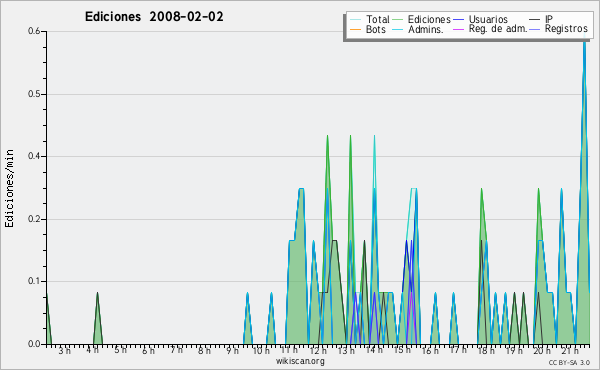The image size is (600, 370).
Task: Click the y-axis value 0.6
Action: coord(34,31)
